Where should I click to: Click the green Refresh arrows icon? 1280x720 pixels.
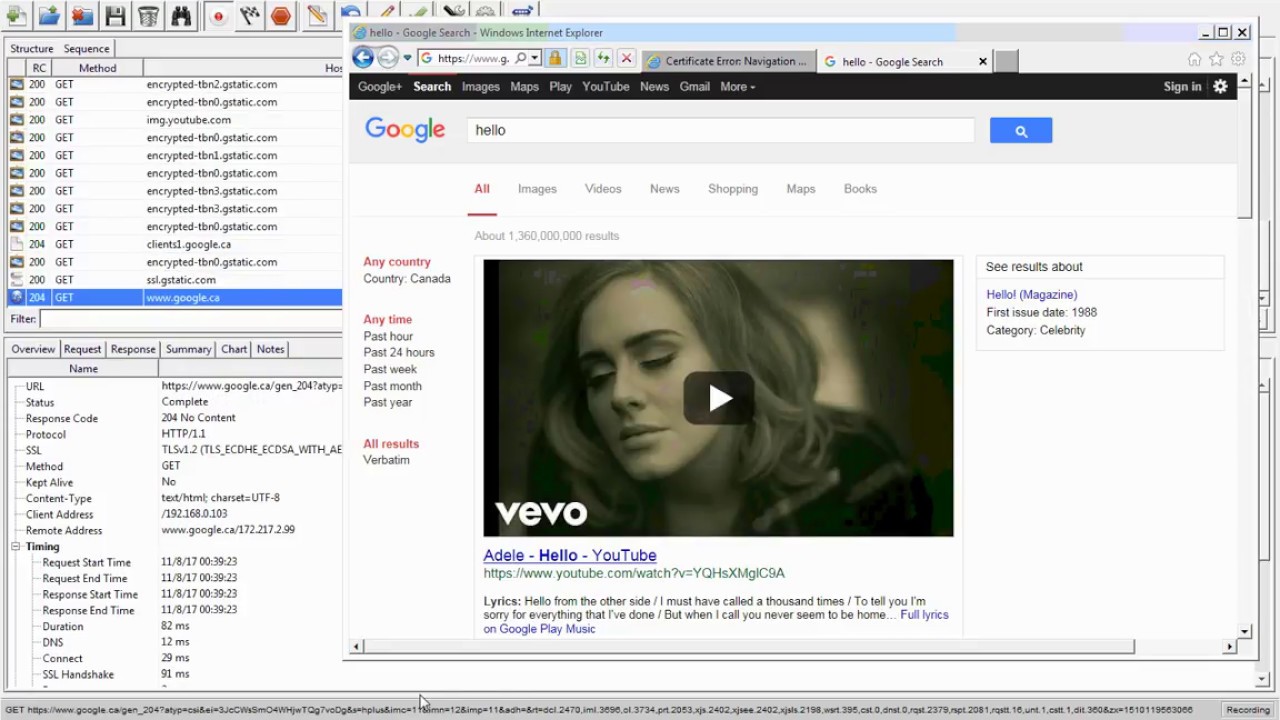point(603,58)
